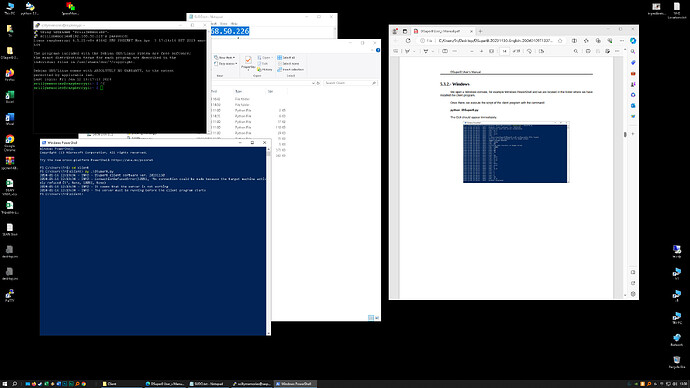Open the Google Chrome desktop shortcut

(10, 143)
